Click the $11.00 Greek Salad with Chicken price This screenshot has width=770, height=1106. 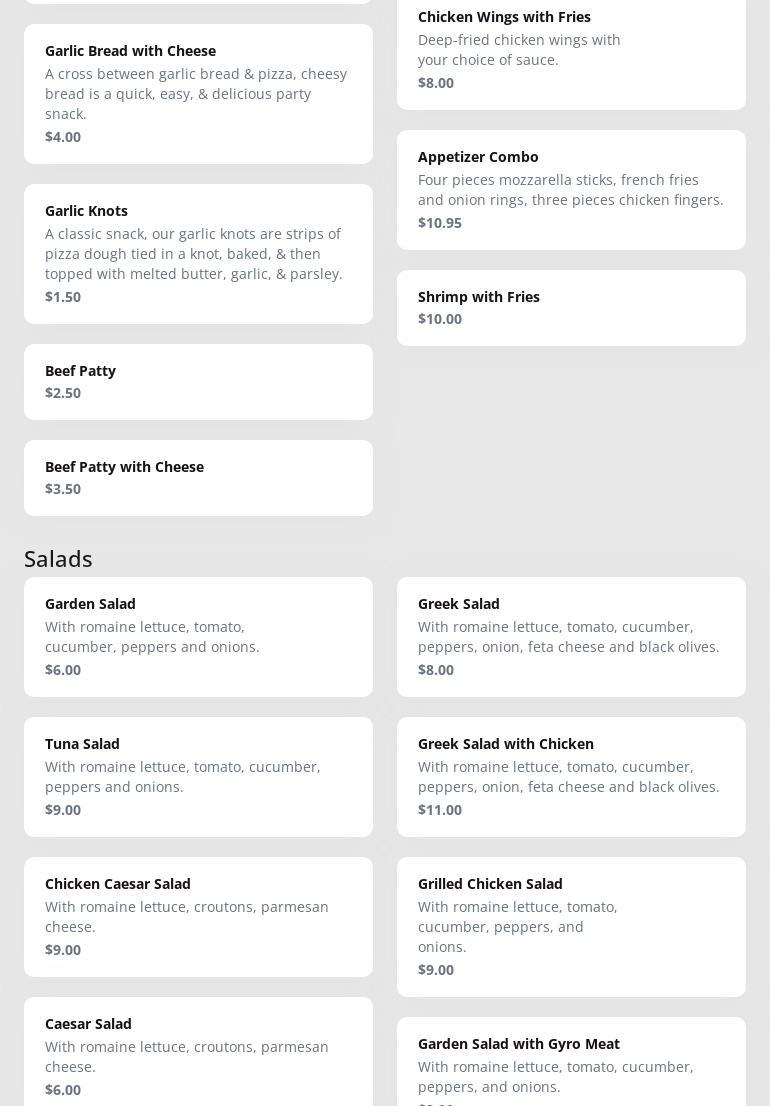coord(440,810)
